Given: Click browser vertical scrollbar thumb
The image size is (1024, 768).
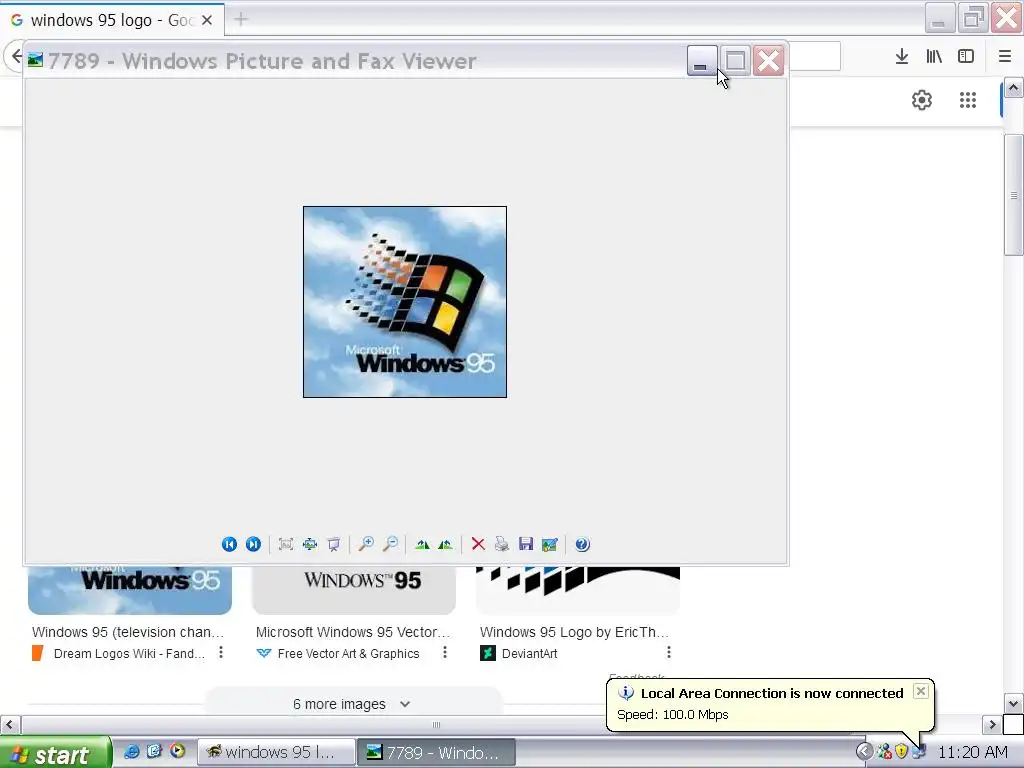Looking at the screenshot, I should point(1014,195).
